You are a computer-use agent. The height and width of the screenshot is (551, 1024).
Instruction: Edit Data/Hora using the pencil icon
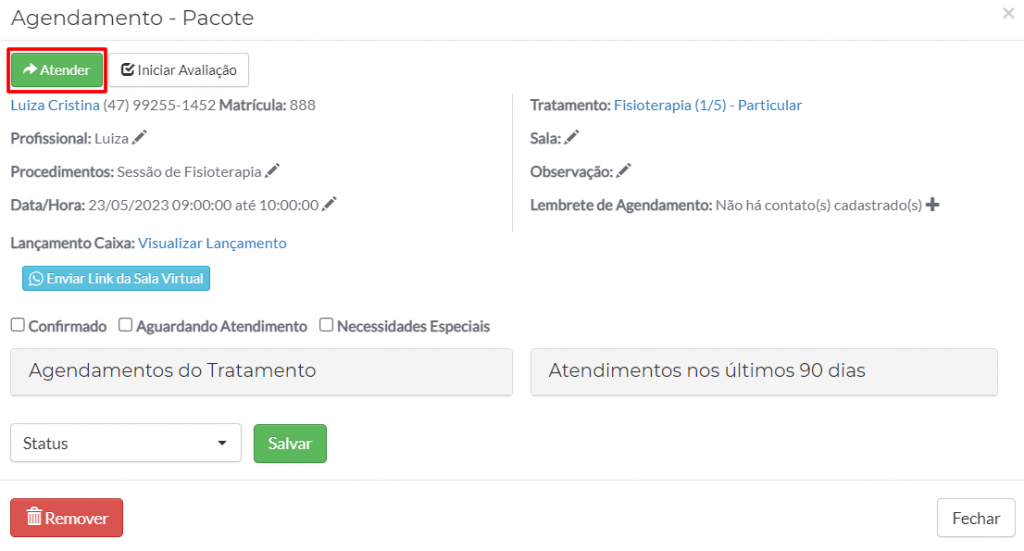coord(329,204)
